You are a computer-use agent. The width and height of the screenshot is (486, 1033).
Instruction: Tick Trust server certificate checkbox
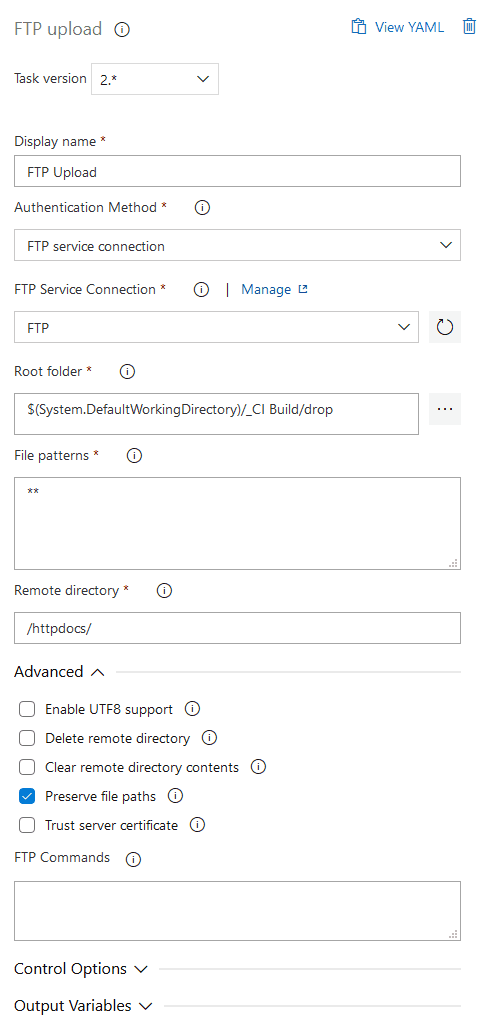[27, 825]
